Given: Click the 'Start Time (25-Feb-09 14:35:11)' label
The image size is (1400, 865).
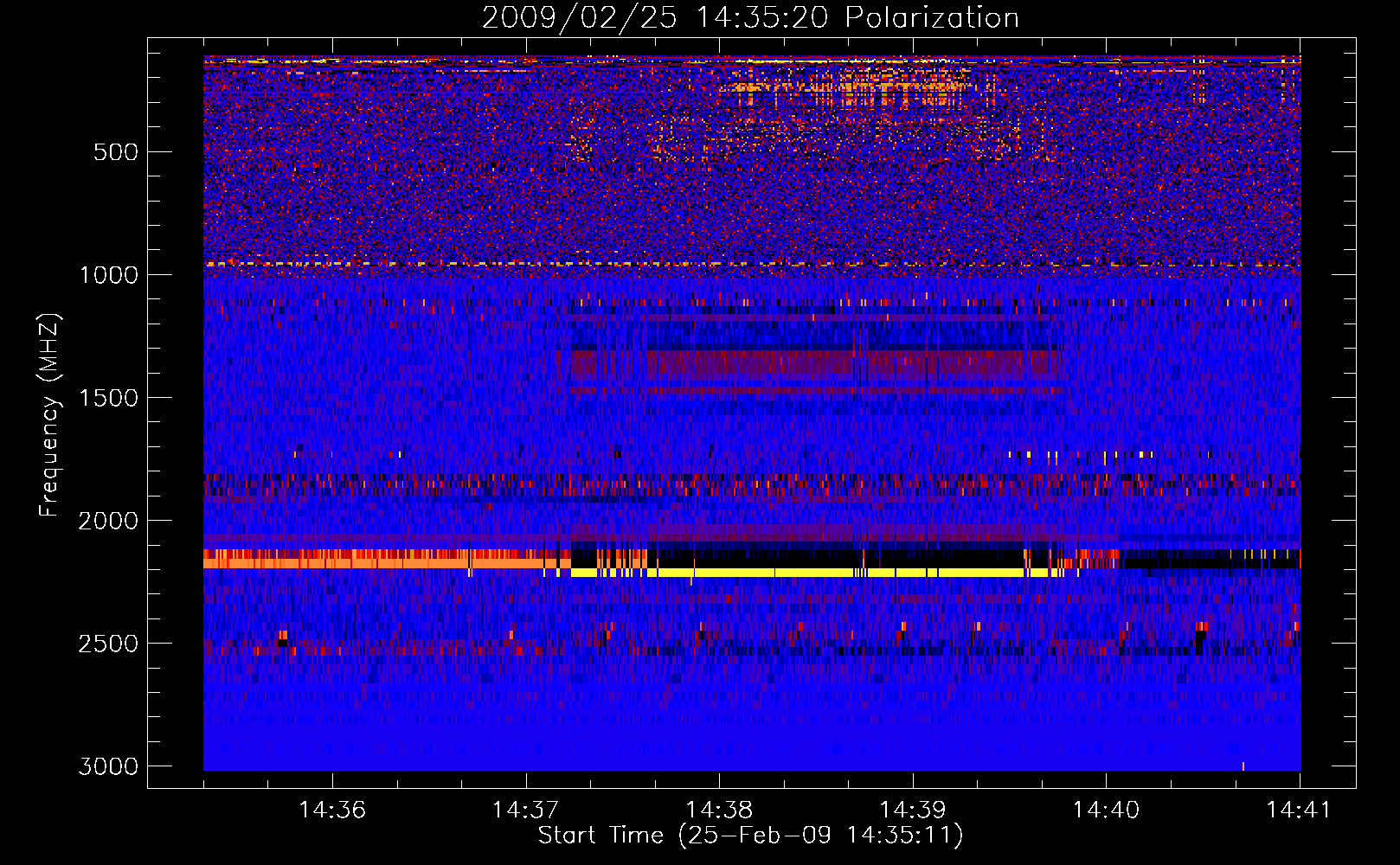Looking at the screenshot, I should tap(750, 836).
